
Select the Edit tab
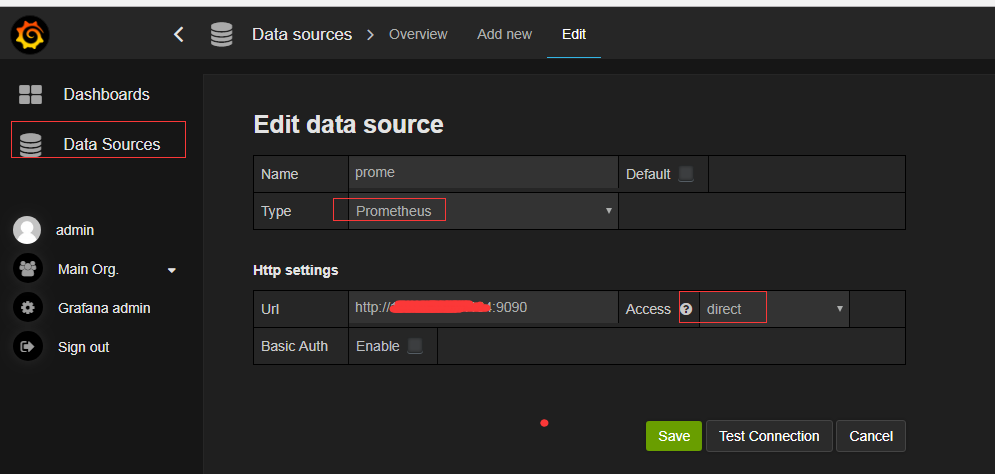click(574, 34)
